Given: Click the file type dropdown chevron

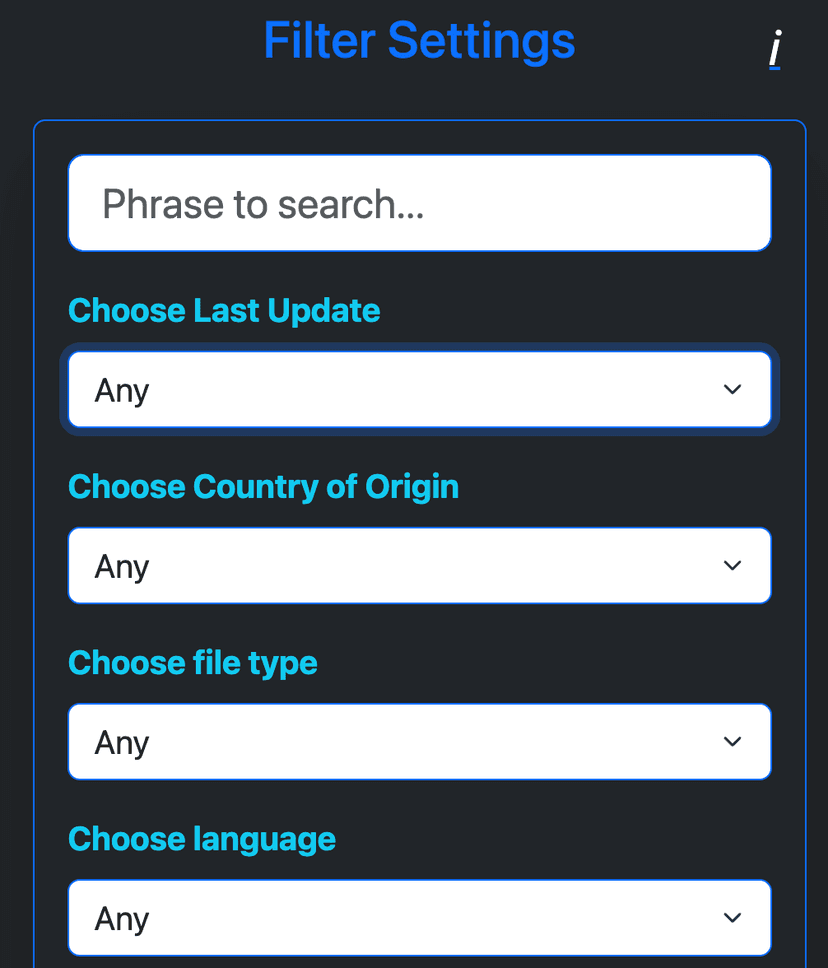Looking at the screenshot, I should (731, 741).
